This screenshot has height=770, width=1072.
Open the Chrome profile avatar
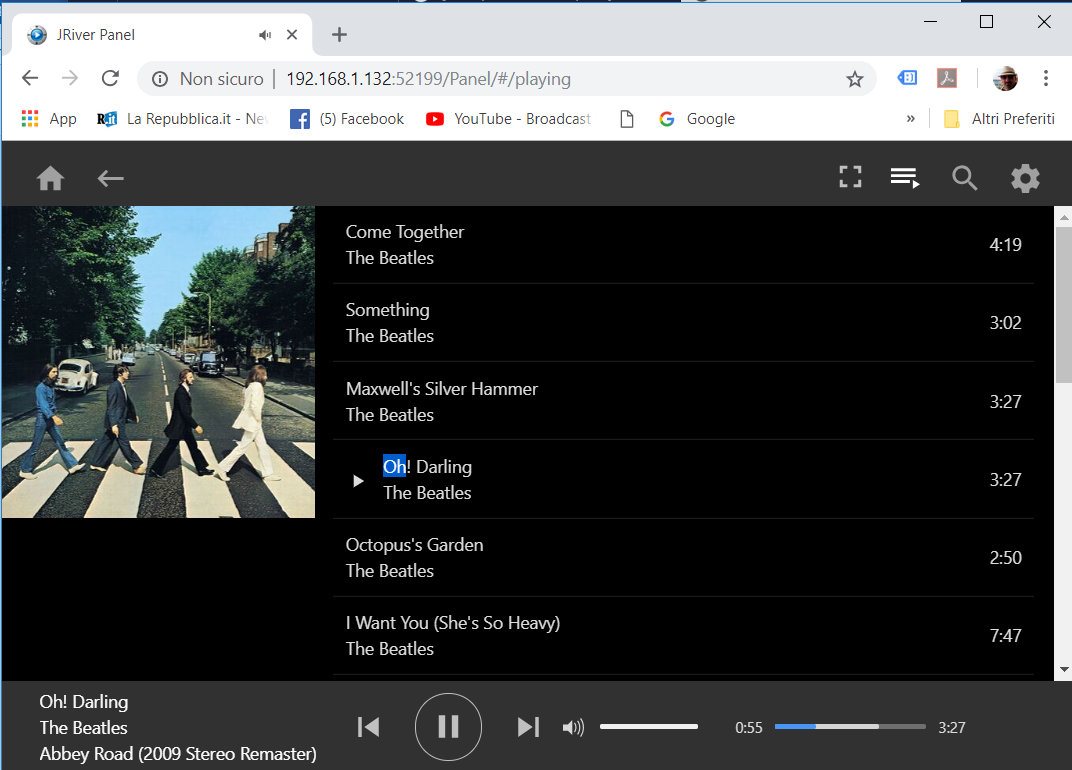pos(1005,79)
